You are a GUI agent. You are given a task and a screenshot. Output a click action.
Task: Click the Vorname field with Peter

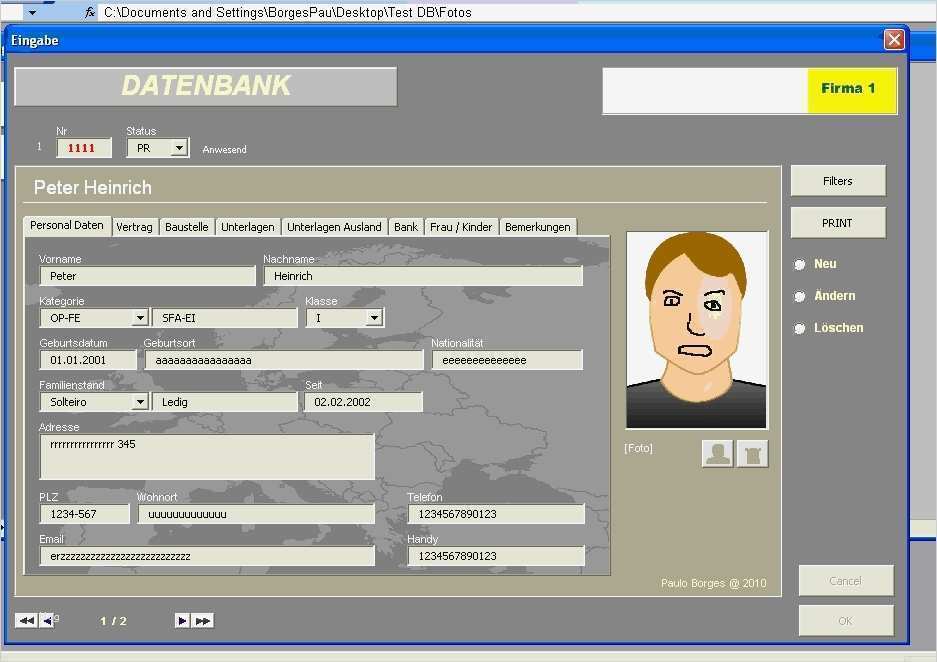click(148, 276)
